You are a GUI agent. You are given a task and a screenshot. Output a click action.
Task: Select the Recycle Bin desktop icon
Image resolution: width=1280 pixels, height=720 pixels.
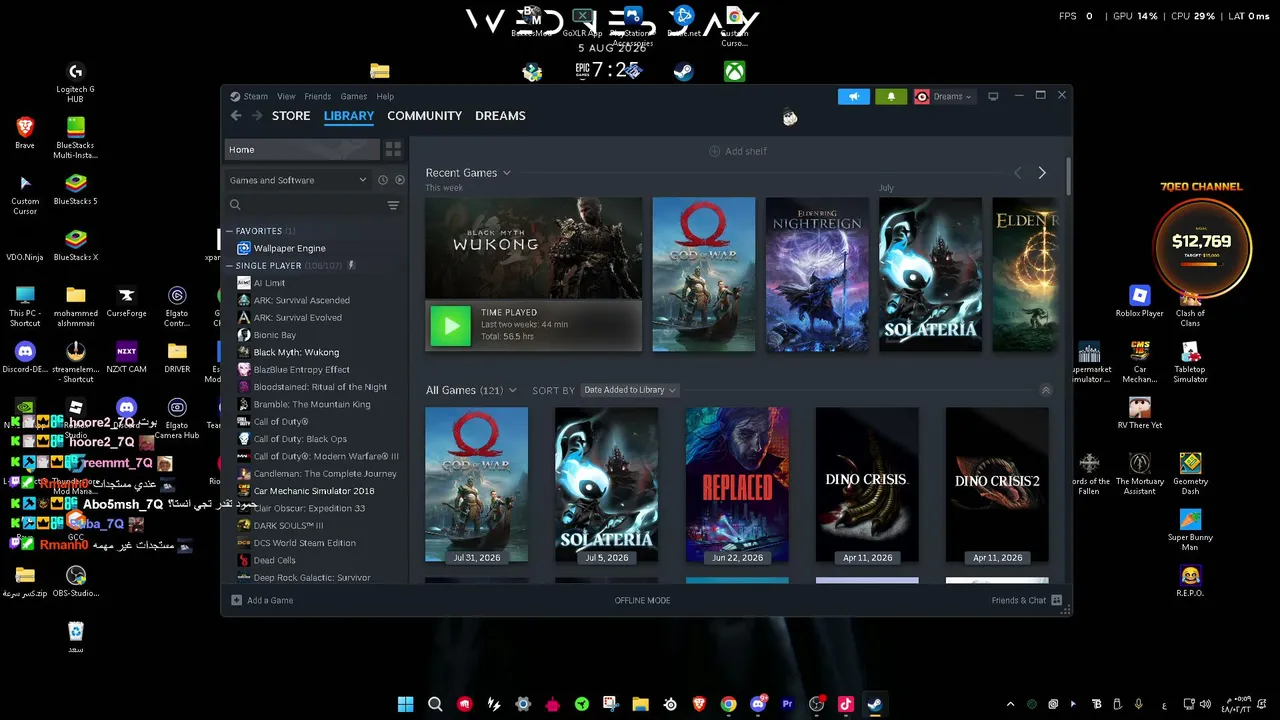(76, 638)
